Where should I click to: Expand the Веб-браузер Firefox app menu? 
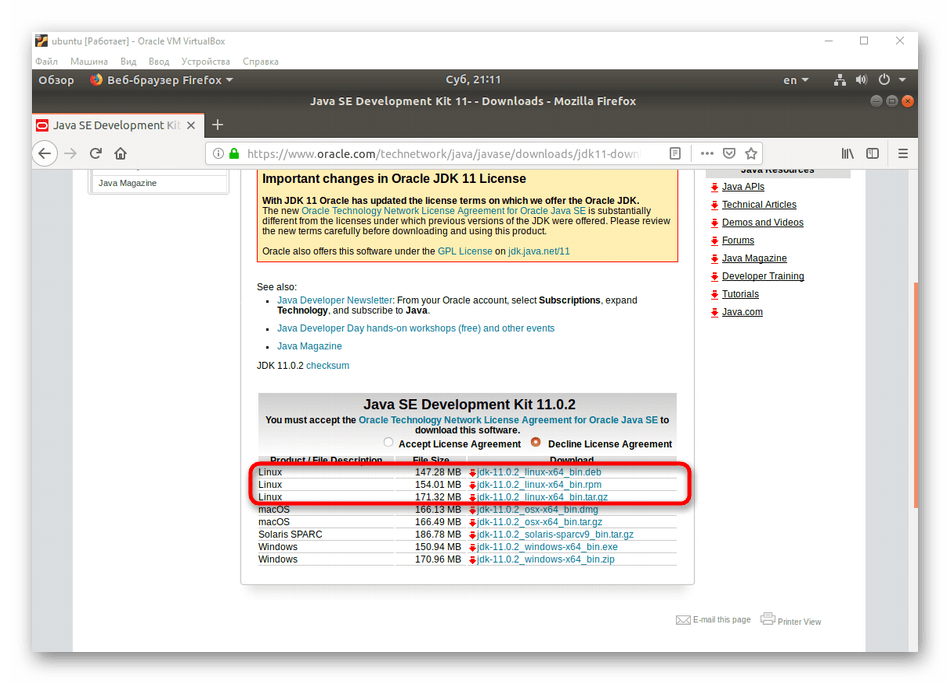[x=161, y=80]
